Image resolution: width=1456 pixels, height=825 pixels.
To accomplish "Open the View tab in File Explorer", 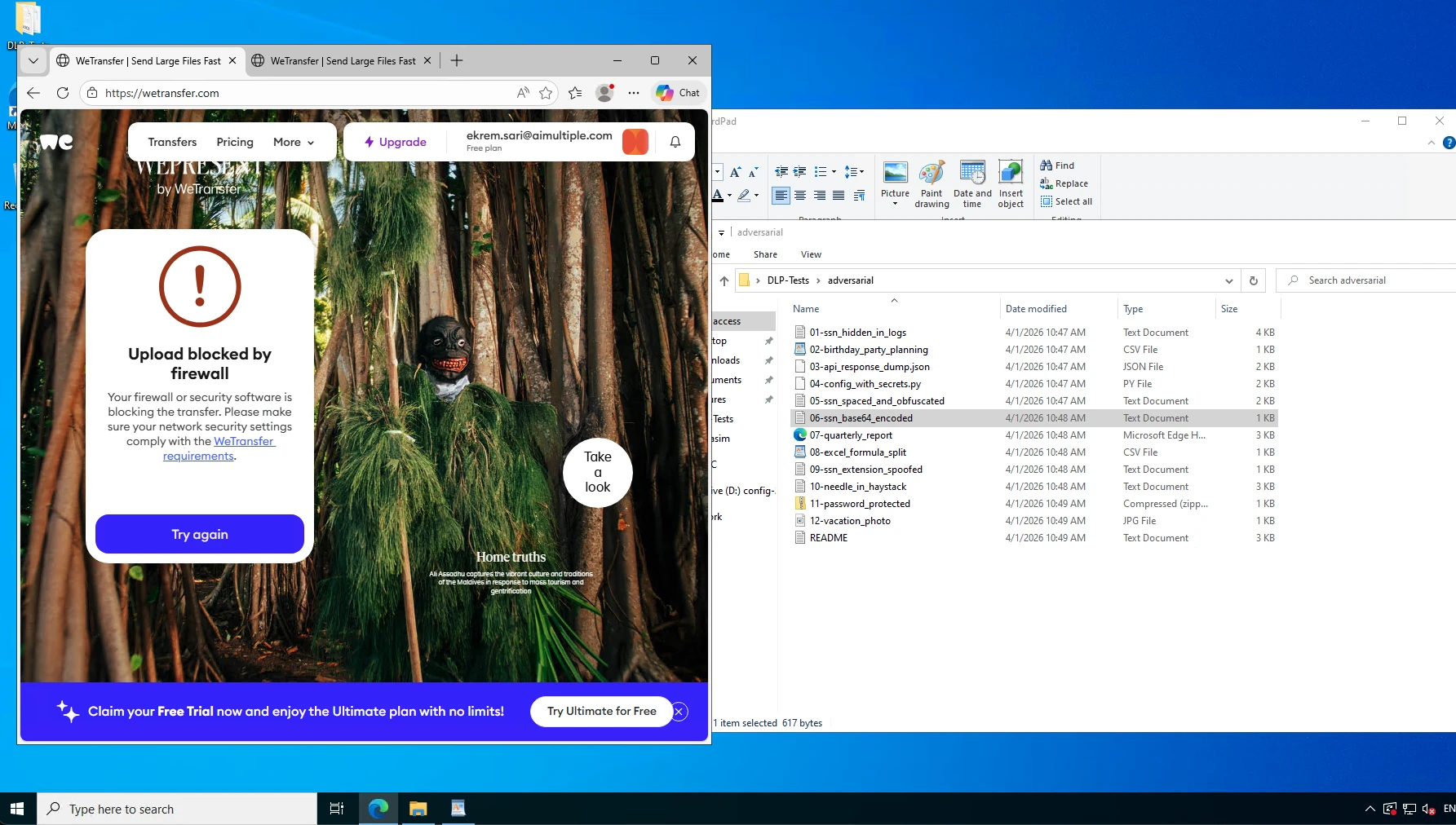I will click(x=811, y=254).
